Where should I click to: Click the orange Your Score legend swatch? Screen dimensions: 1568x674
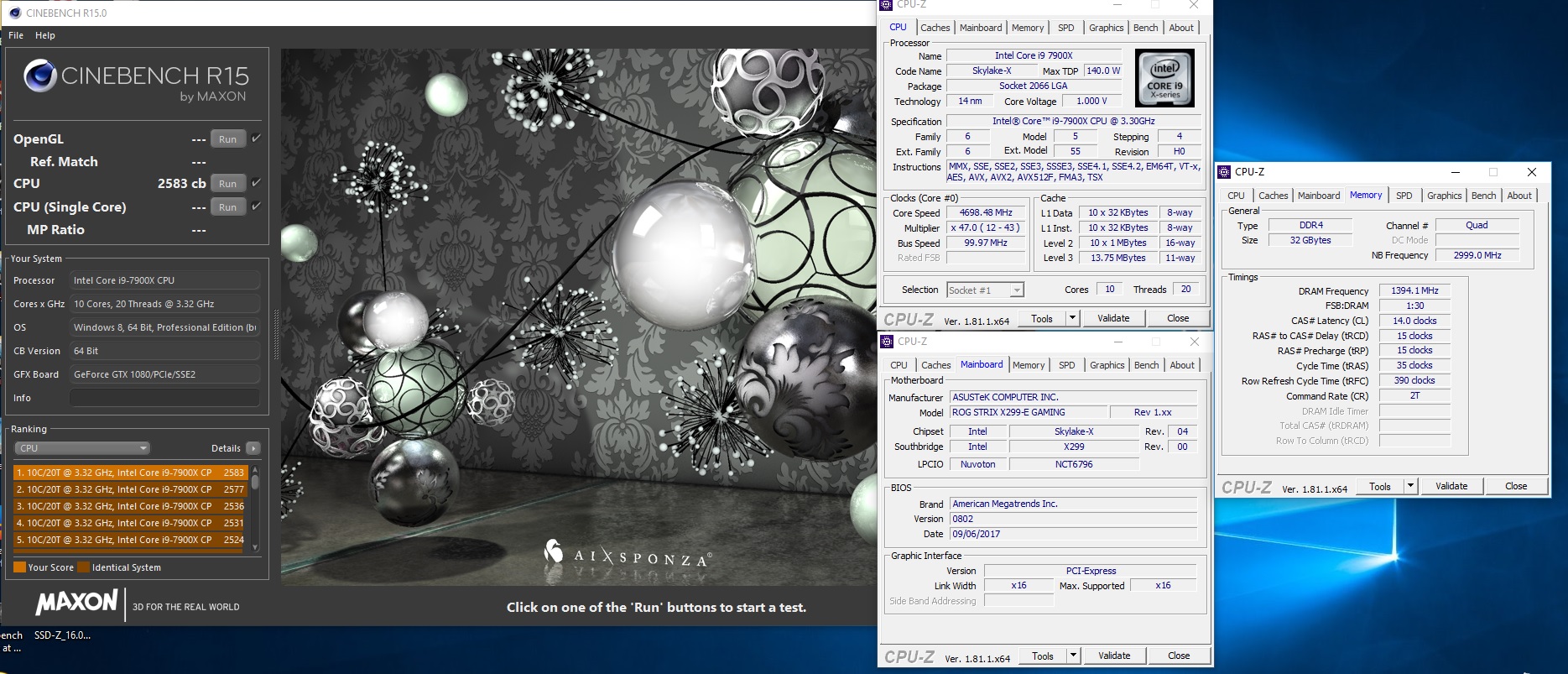[x=19, y=567]
